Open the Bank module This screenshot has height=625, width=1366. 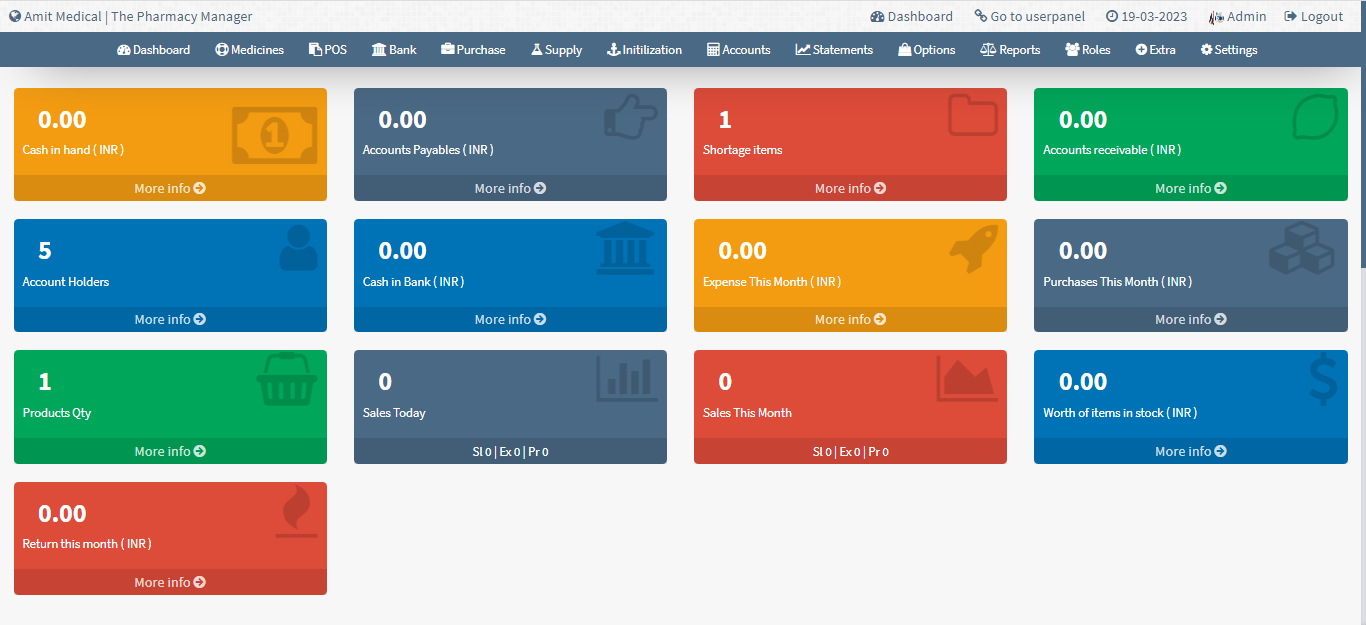[394, 49]
